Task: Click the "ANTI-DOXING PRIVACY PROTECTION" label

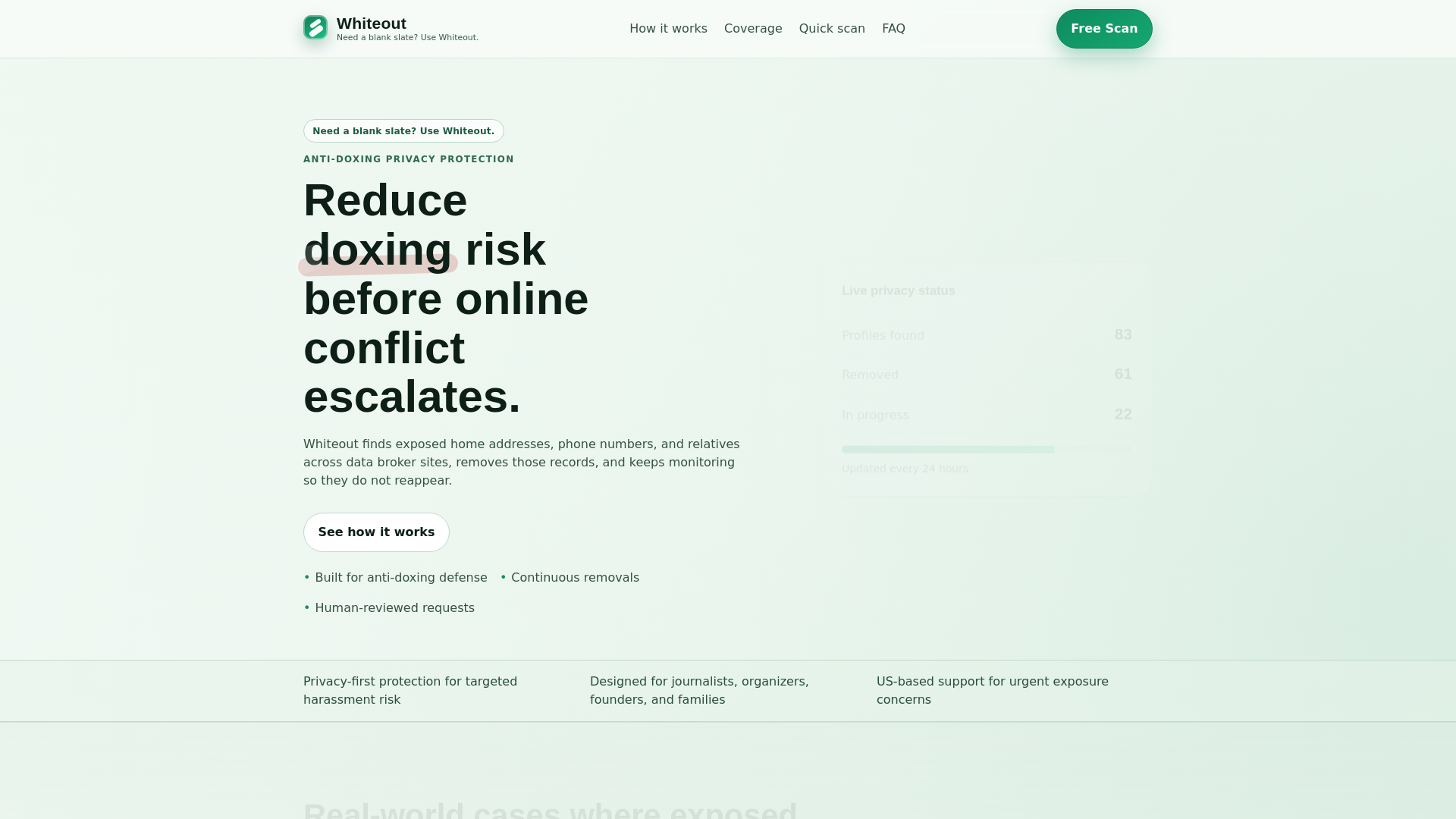Action: pos(409,159)
